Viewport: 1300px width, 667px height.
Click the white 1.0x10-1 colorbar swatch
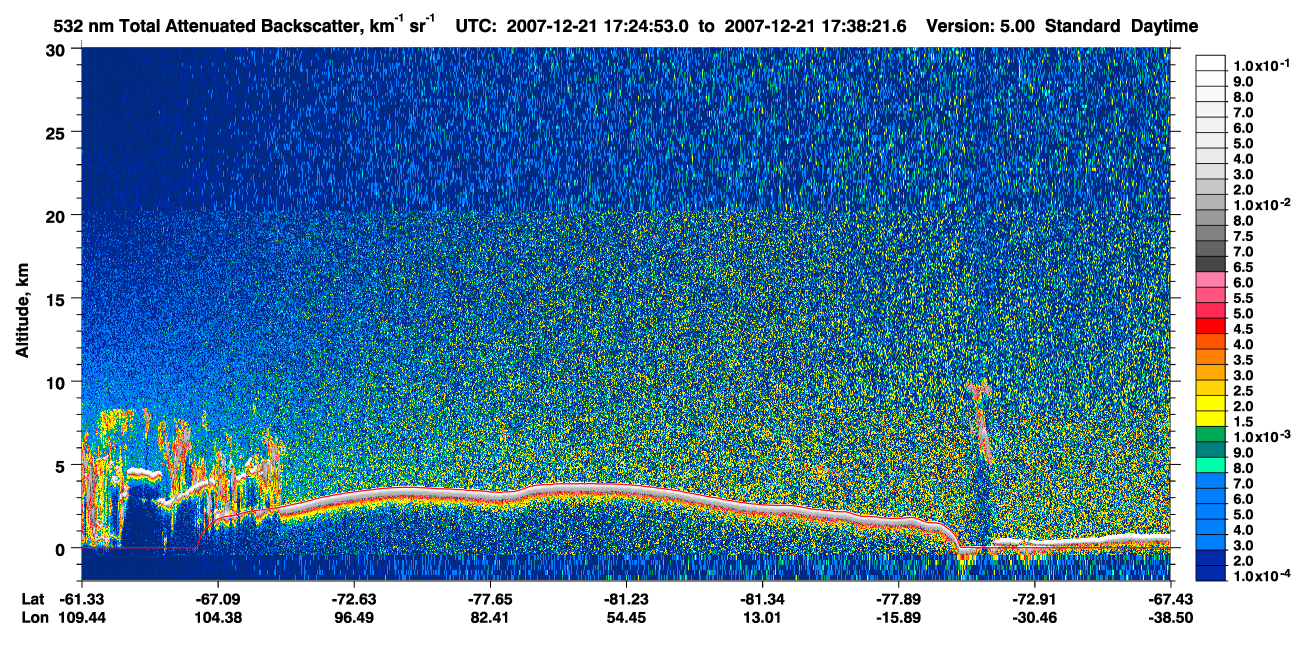(x=1211, y=62)
